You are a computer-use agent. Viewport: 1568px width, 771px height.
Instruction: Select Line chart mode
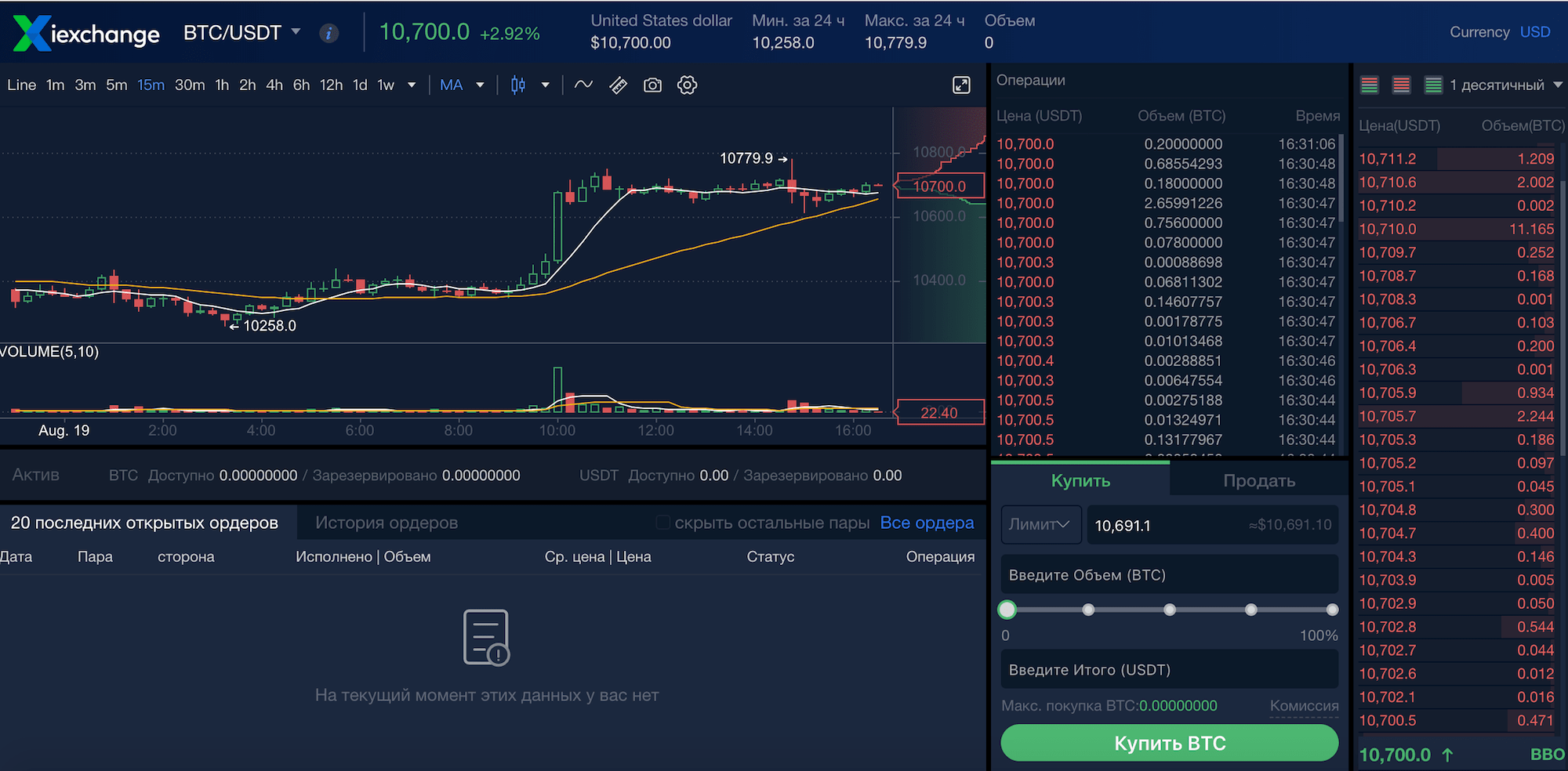21,85
